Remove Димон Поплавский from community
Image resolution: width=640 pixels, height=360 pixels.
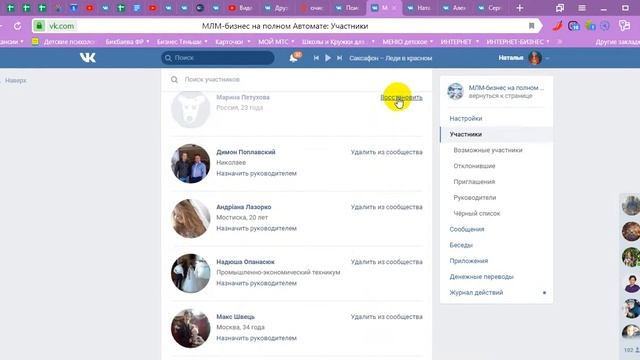(x=387, y=152)
